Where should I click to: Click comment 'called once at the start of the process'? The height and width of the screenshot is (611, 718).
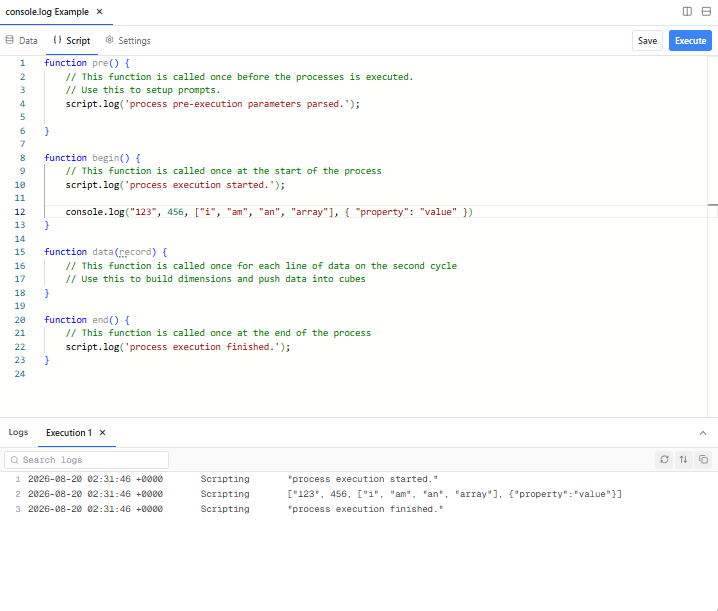[223, 171]
